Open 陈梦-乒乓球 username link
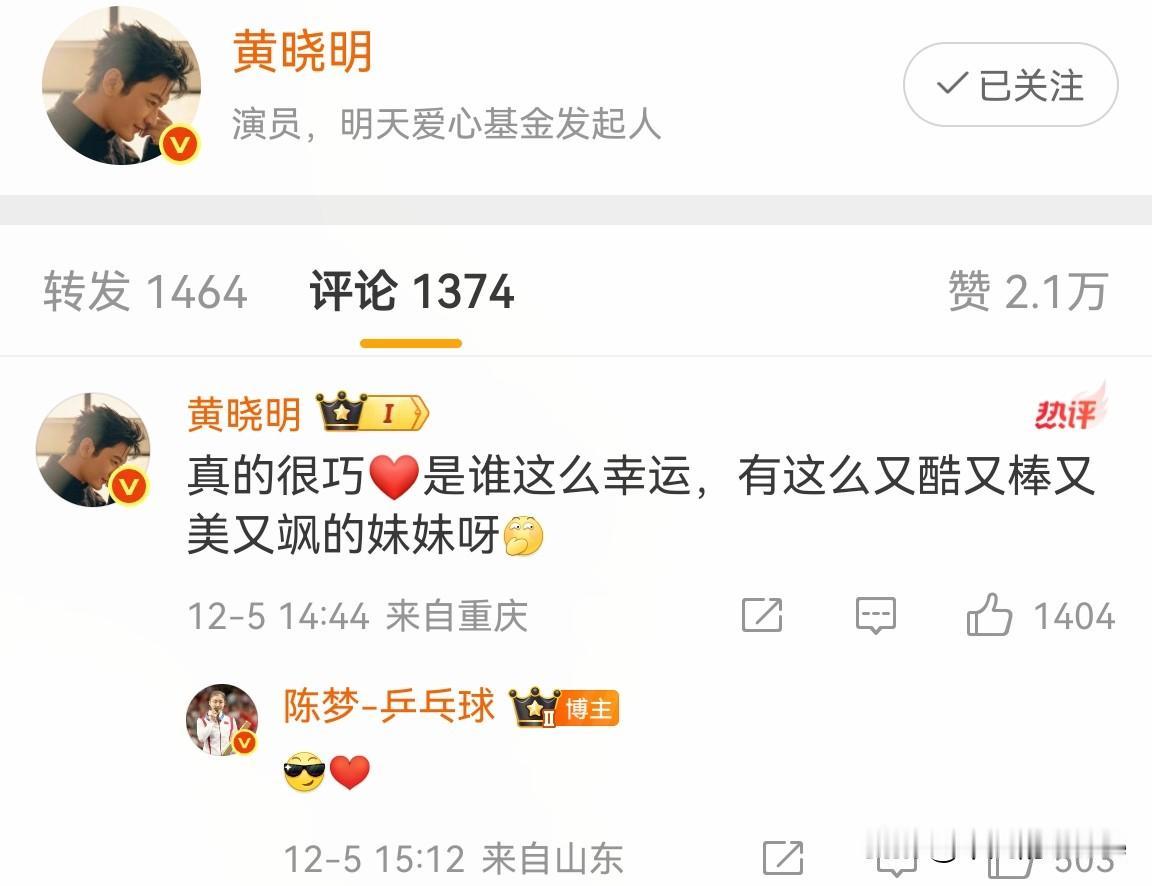Screen dimensions: 1152x886 pyautogui.click(x=389, y=706)
